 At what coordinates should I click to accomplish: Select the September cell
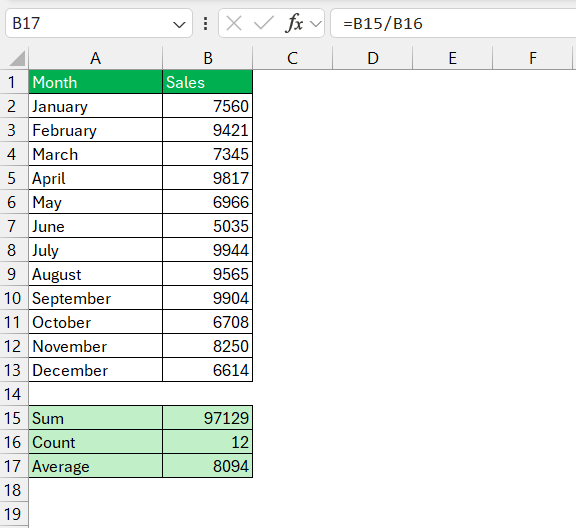click(96, 298)
